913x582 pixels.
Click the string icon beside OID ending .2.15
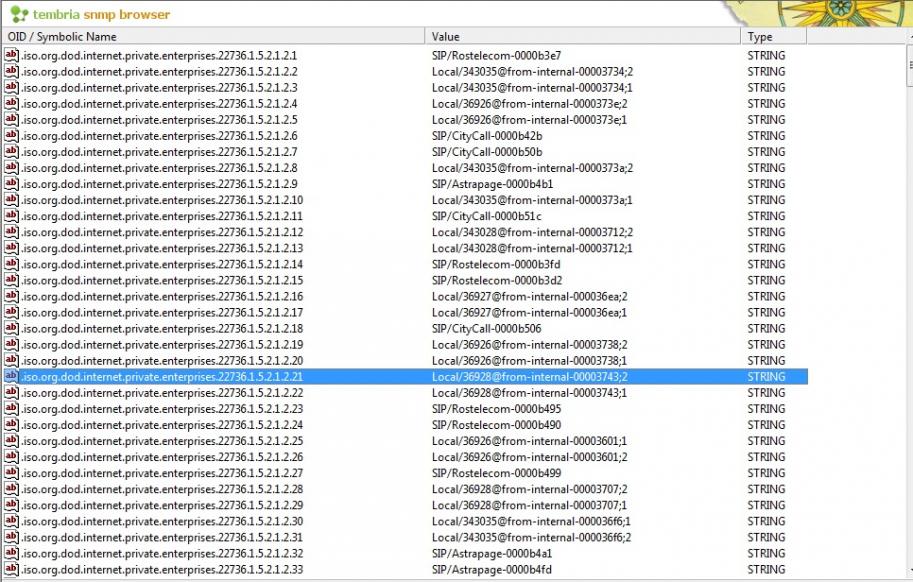tap(11, 280)
